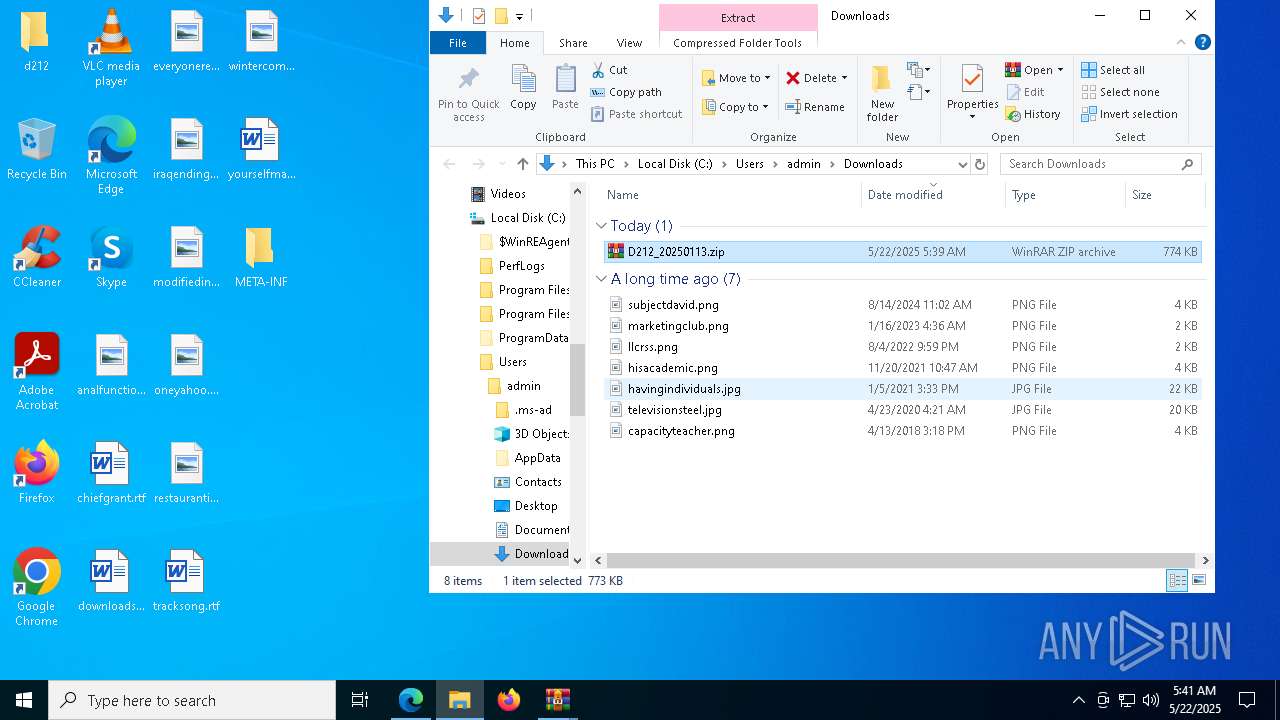Image resolution: width=1280 pixels, height=720 pixels.
Task: Create a New folder from ribbon
Action: [x=882, y=93]
